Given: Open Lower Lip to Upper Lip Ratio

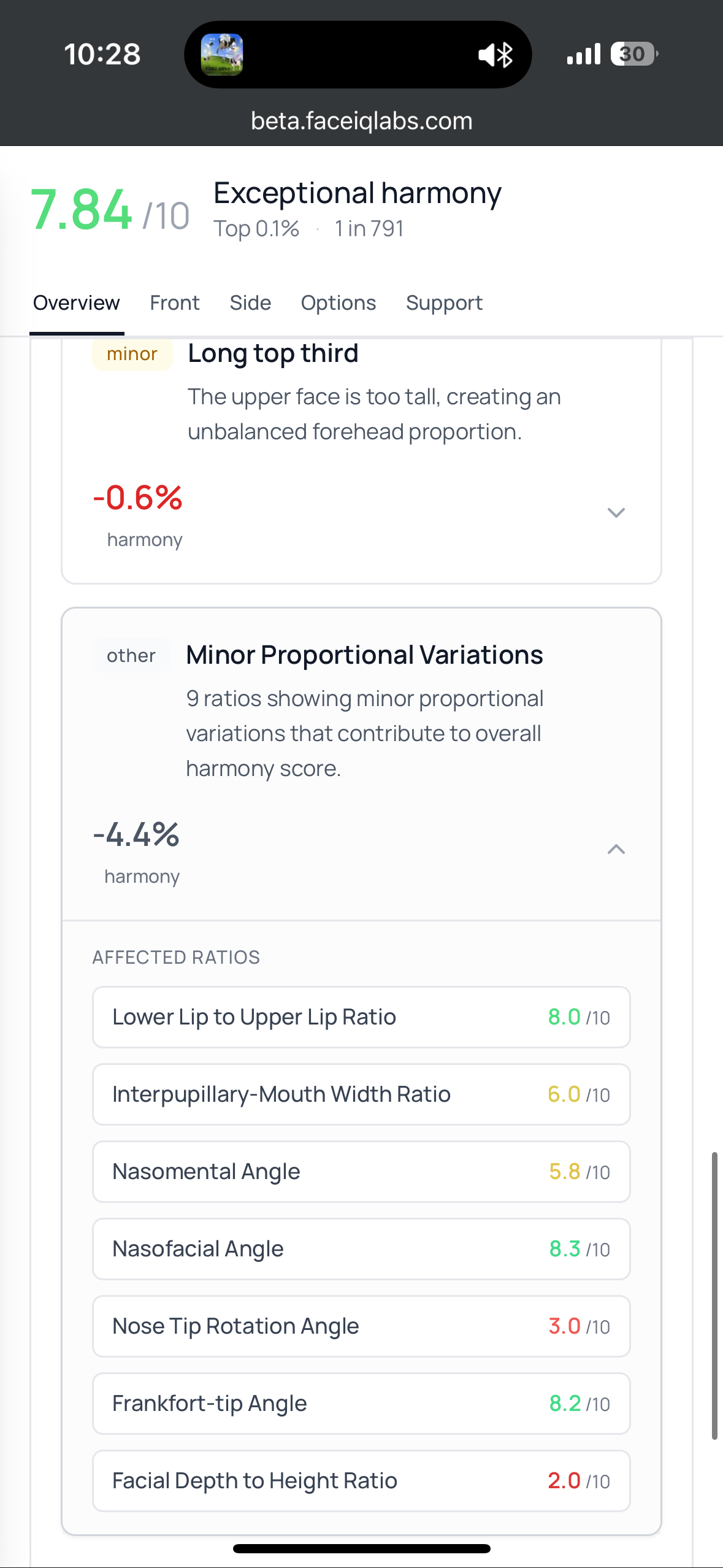Looking at the screenshot, I should click(x=361, y=1017).
